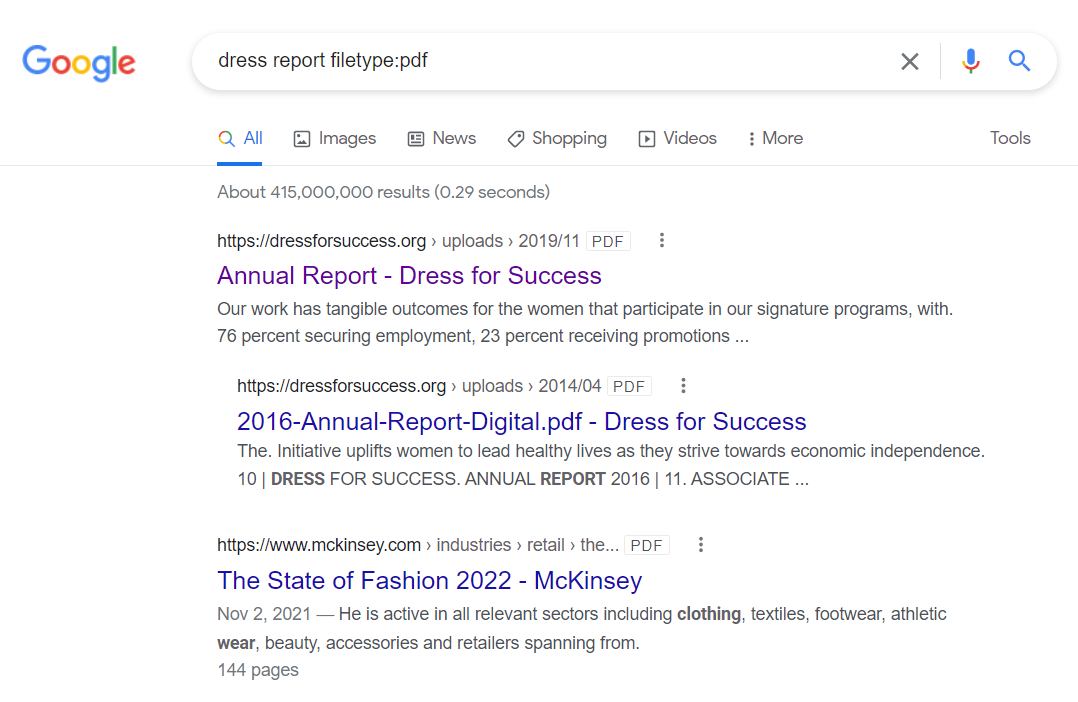The image size is (1078, 702).
Task: Open the News tab
Action: click(441, 138)
